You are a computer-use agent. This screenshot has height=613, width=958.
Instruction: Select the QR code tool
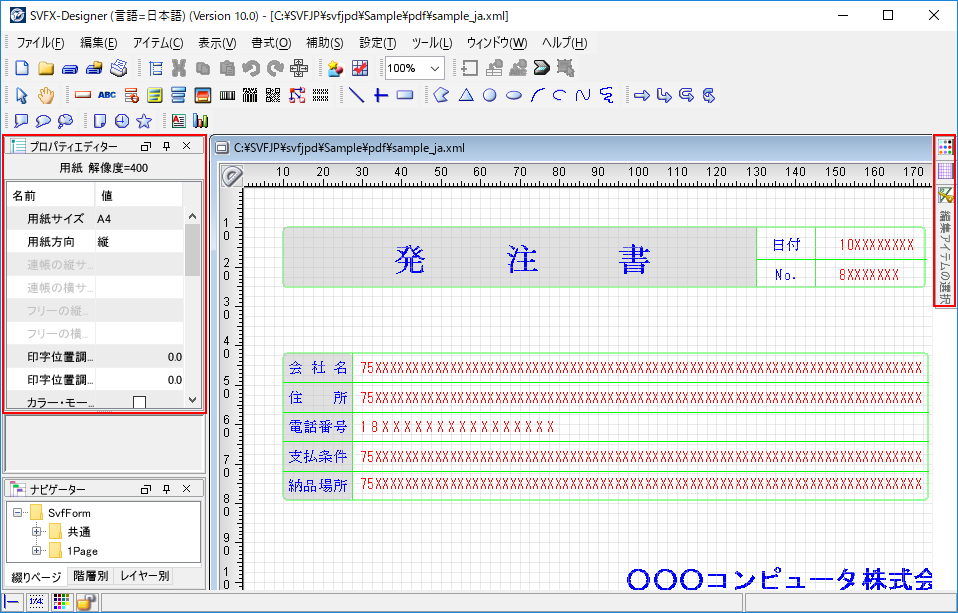[273, 95]
